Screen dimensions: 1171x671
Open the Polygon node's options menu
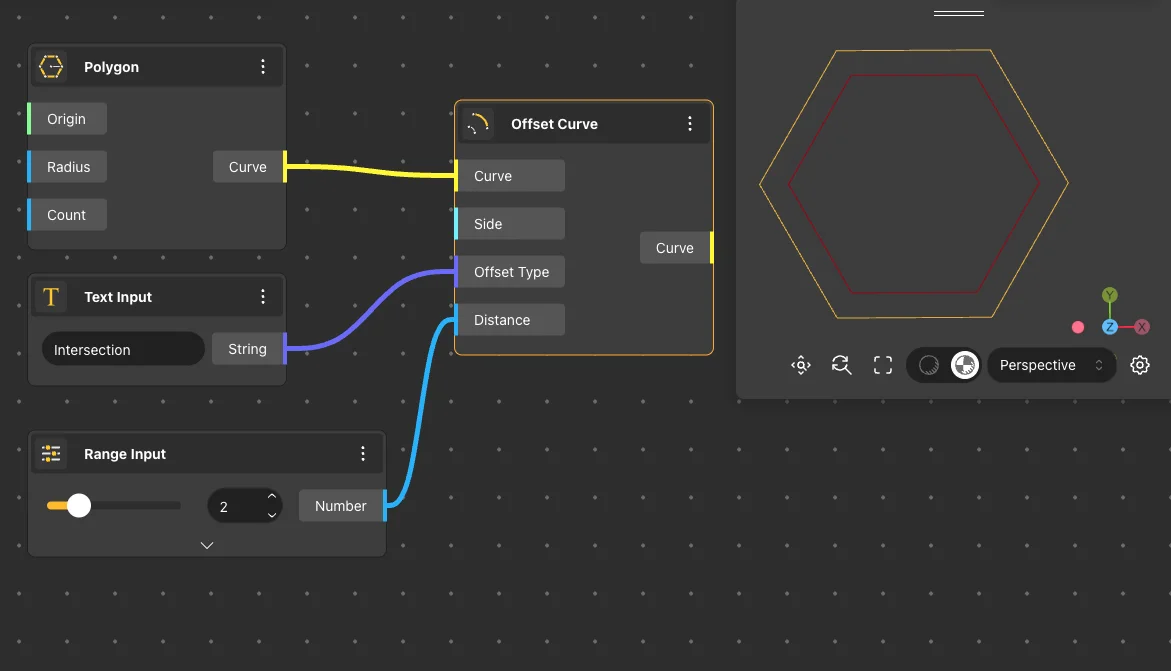[263, 66]
